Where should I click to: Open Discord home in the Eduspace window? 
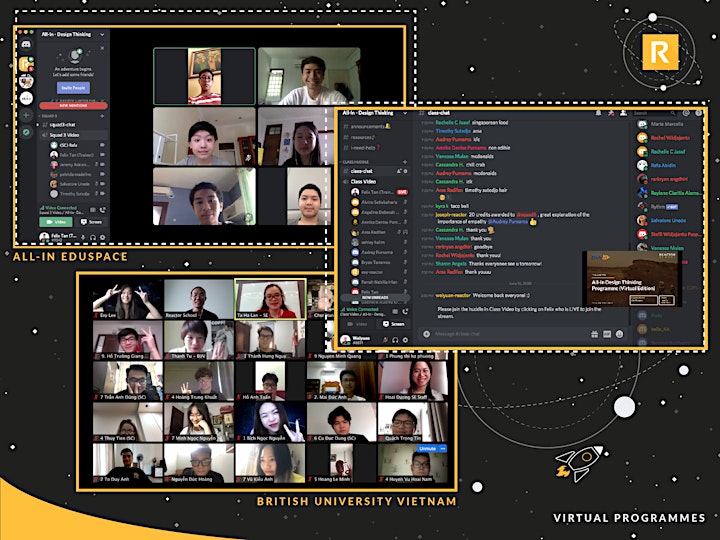point(26,45)
